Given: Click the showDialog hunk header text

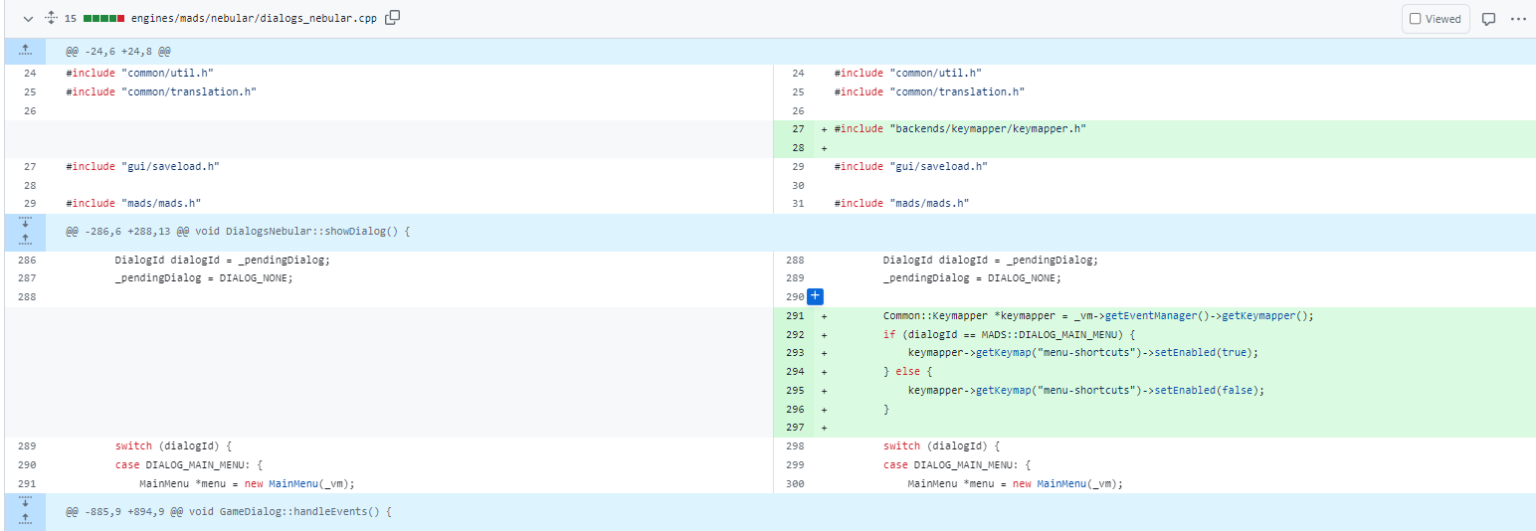Looking at the screenshot, I should coord(238,232).
